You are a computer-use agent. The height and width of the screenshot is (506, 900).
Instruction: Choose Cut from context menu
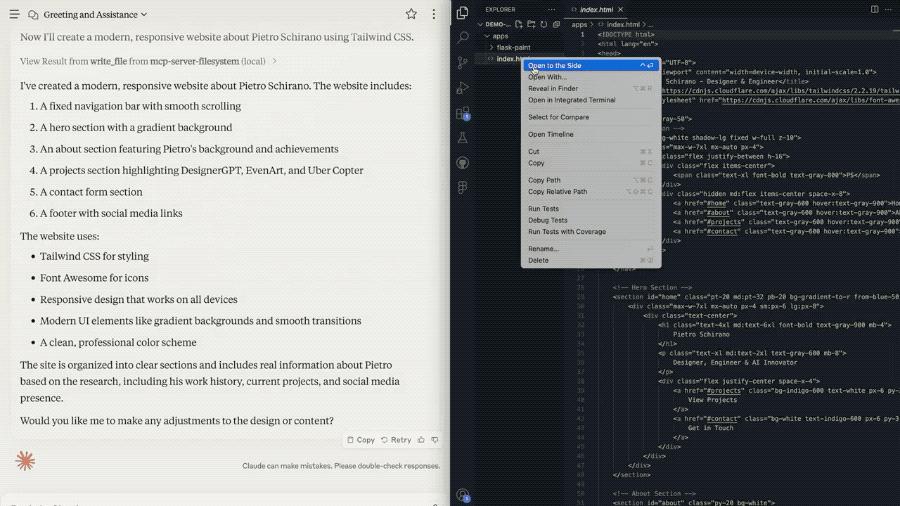click(x=591, y=151)
